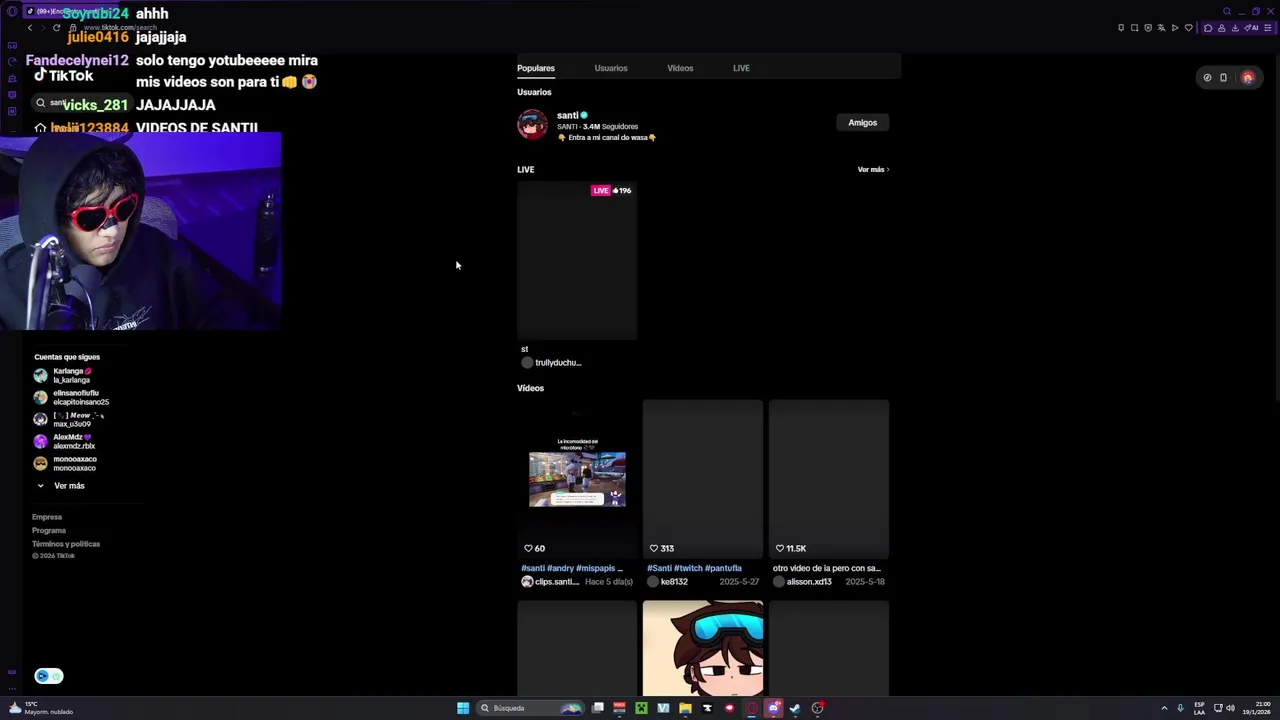Click Términos y políticas footer link
Screen dimensions: 1280x720
point(66,544)
